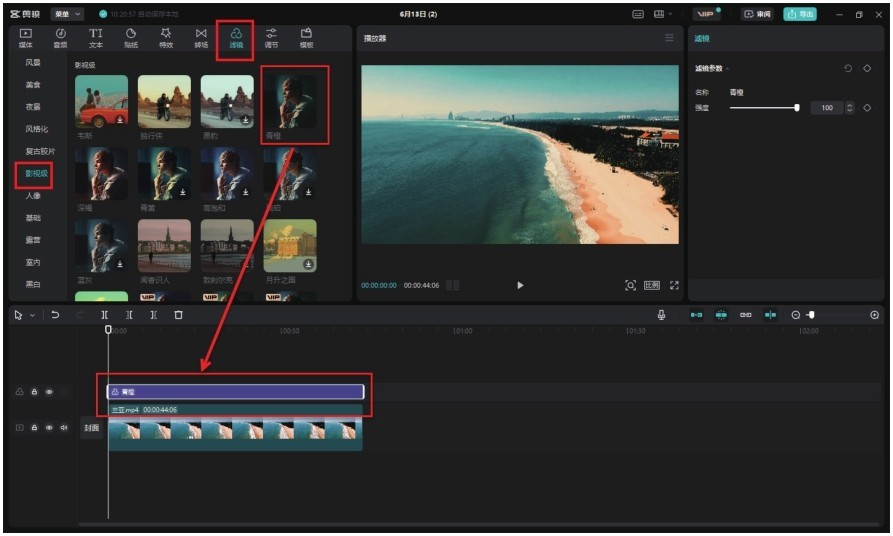893x536 pixels.
Task: Open the 贴纸 (Stickers) panel tab
Action: [131, 38]
